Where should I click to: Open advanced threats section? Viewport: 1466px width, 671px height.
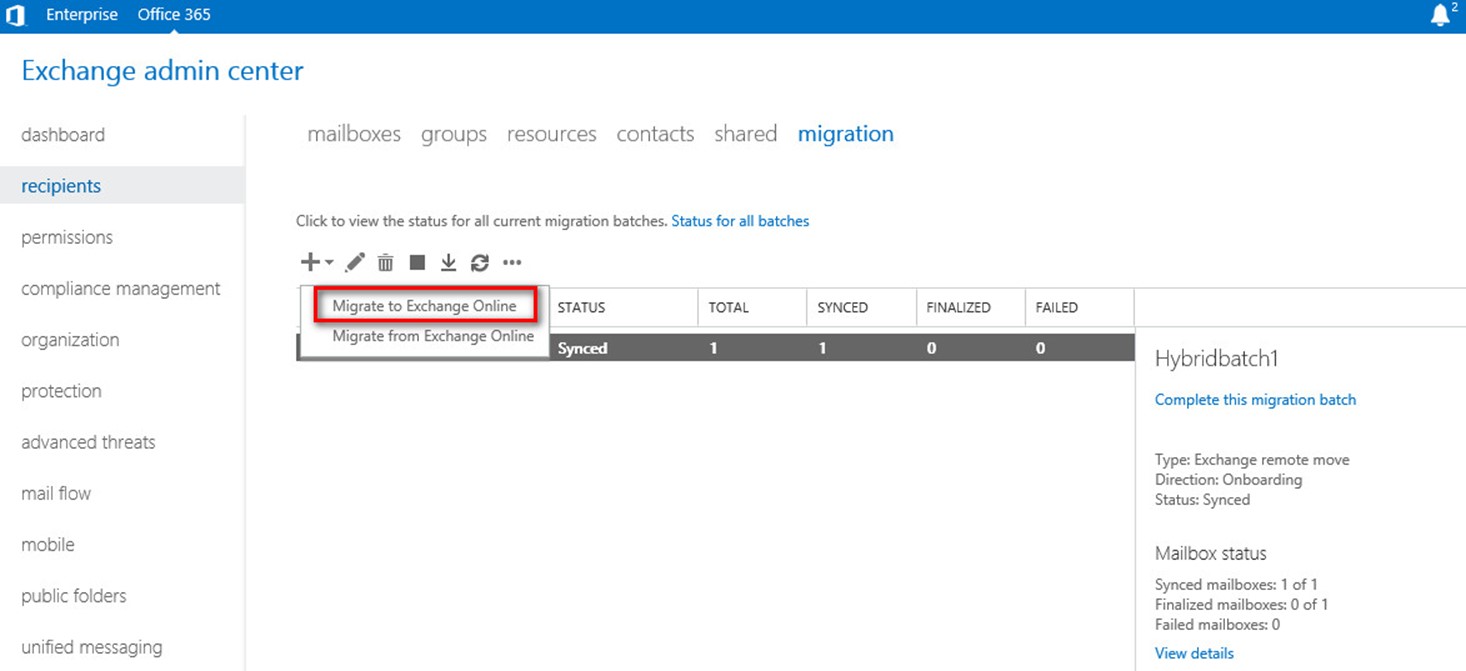[x=88, y=442]
